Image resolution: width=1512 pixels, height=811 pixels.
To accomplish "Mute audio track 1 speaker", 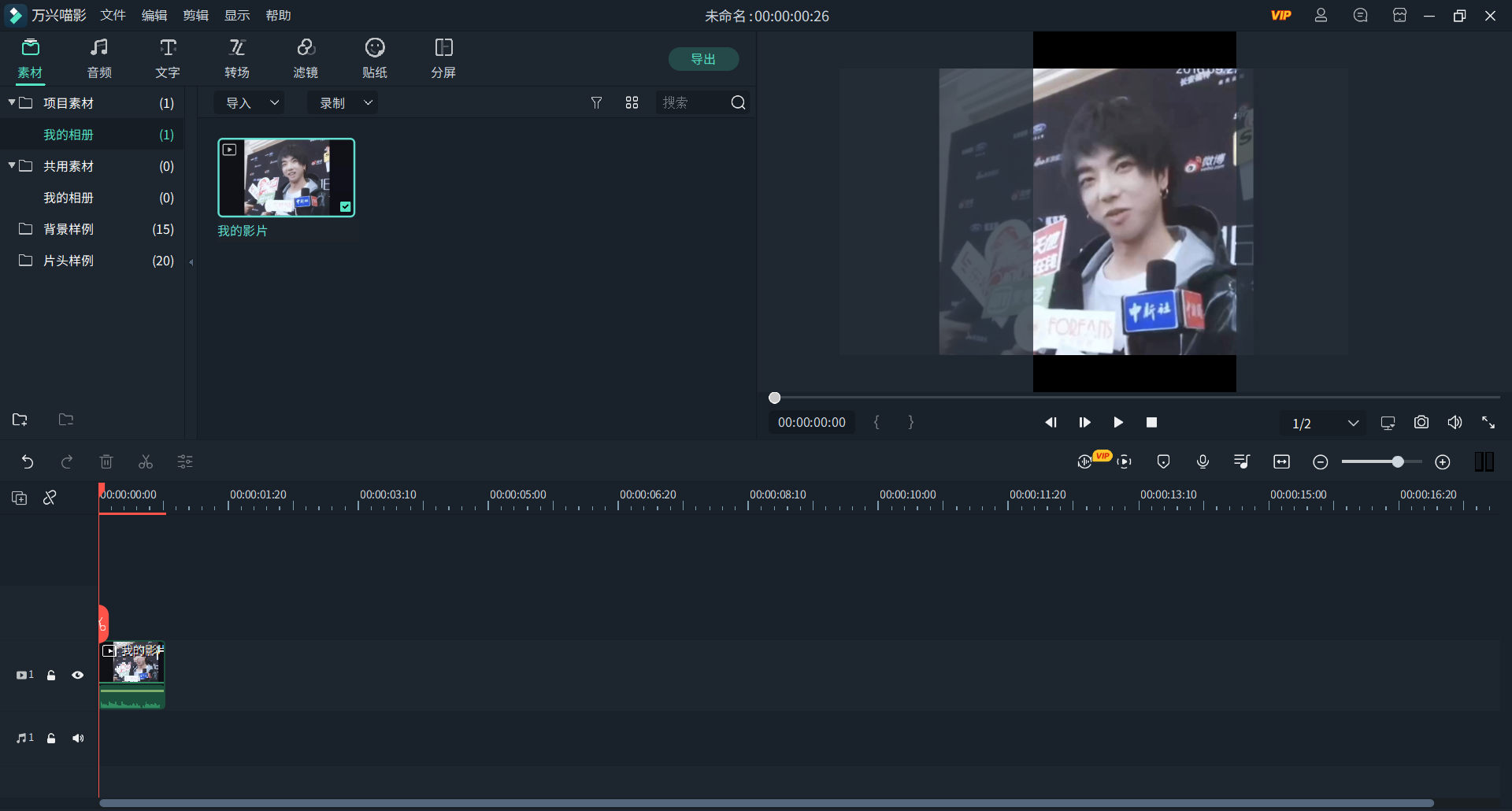I will click(78, 739).
